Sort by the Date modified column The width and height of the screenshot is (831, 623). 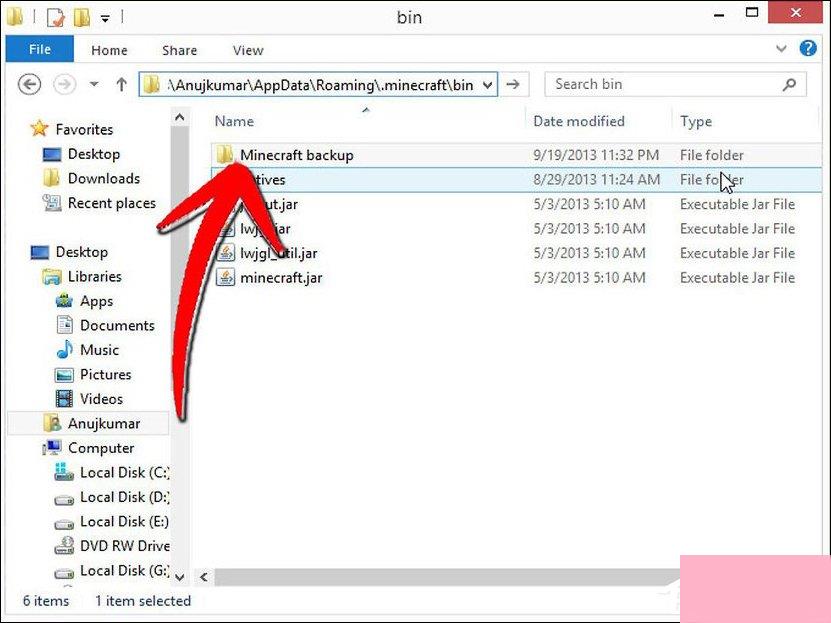579,121
